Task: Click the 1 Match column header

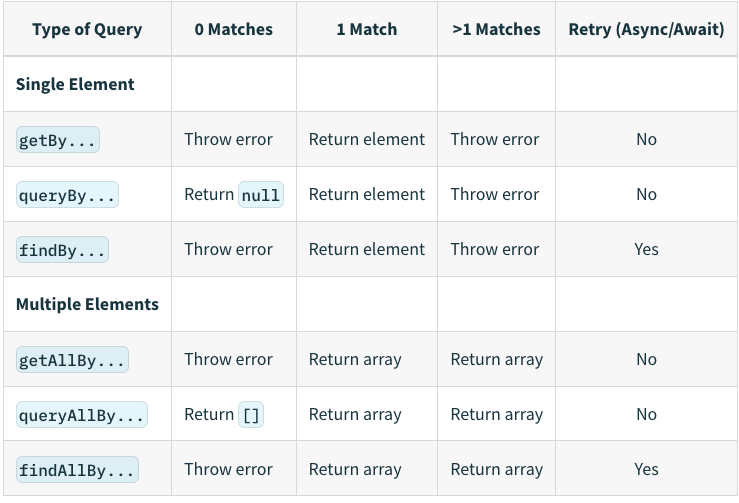Action: click(367, 29)
